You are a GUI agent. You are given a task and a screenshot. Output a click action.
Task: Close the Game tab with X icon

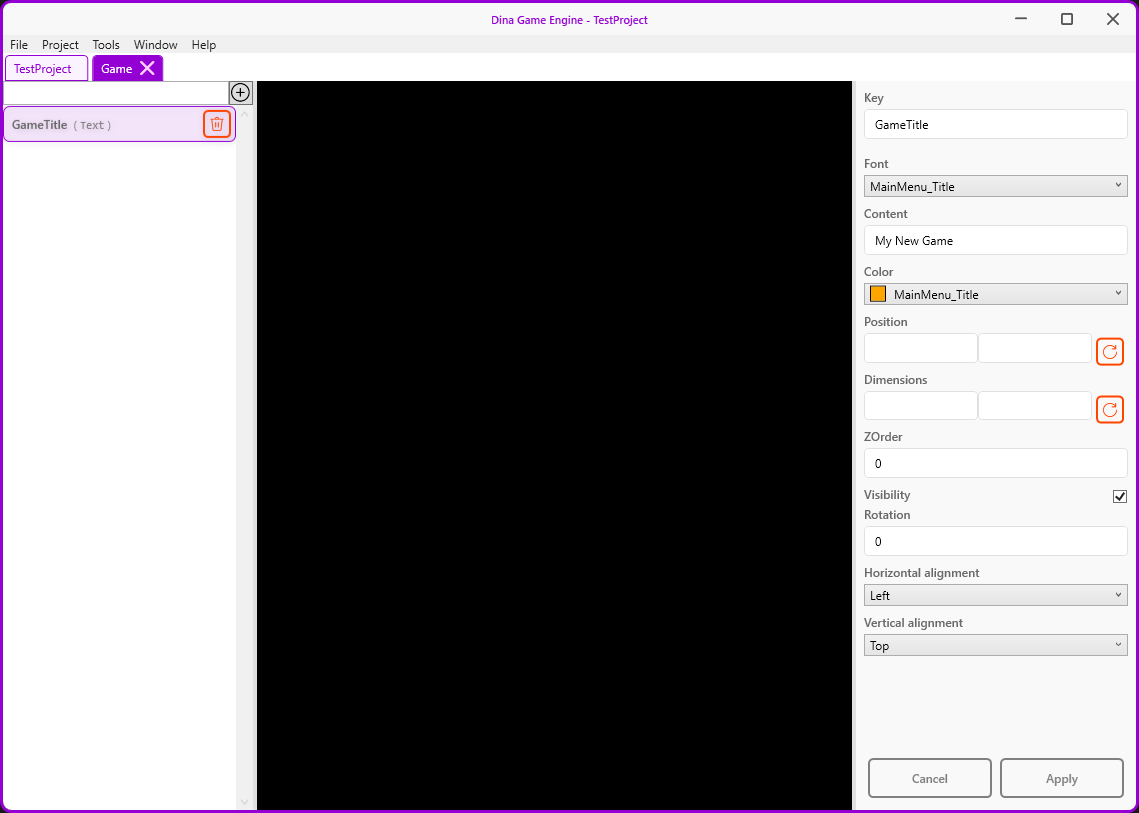147,68
